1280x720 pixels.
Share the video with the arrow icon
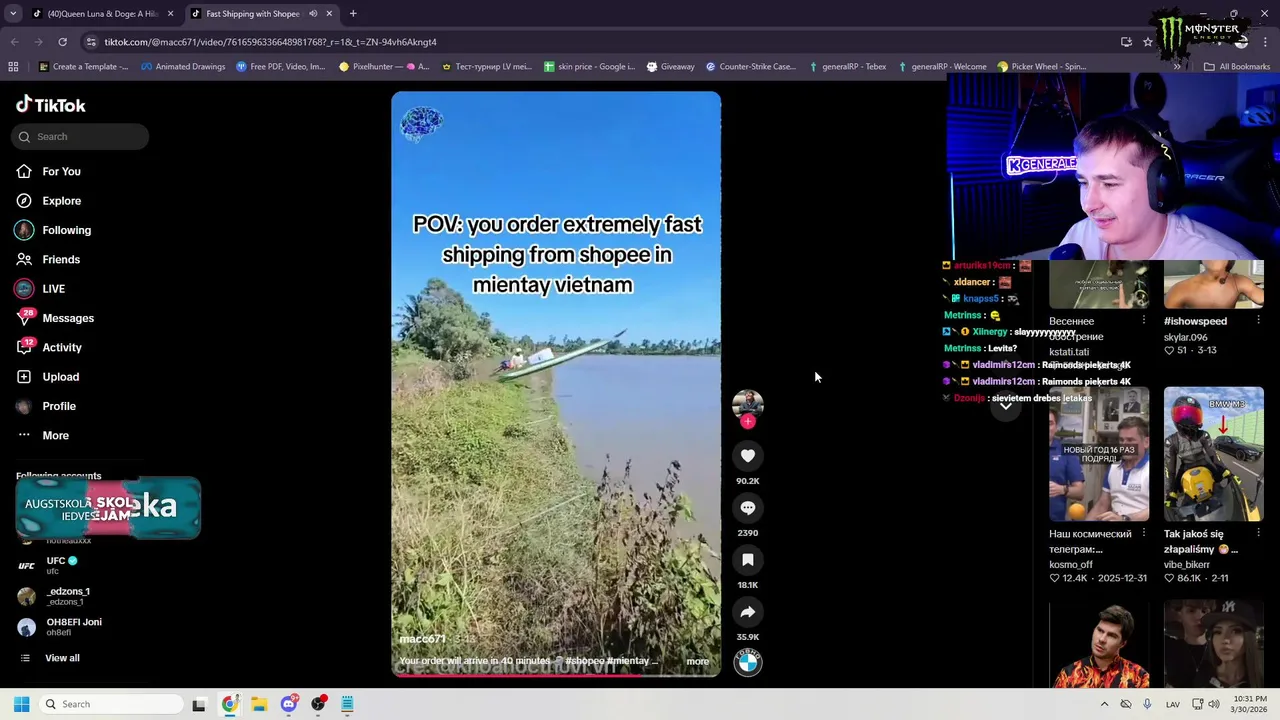pyautogui.click(x=747, y=612)
